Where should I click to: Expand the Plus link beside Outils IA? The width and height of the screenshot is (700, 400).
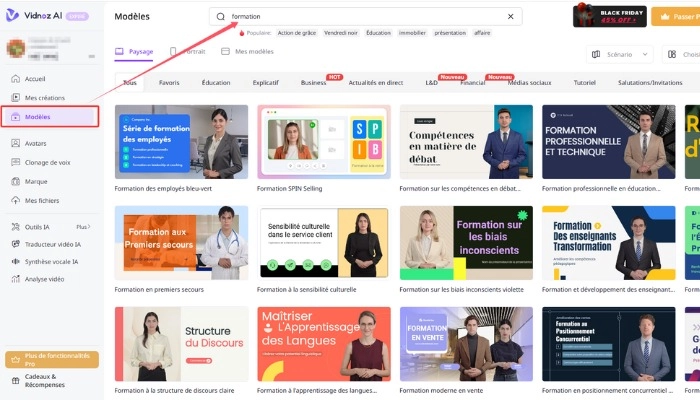click(x=83, y=227)
